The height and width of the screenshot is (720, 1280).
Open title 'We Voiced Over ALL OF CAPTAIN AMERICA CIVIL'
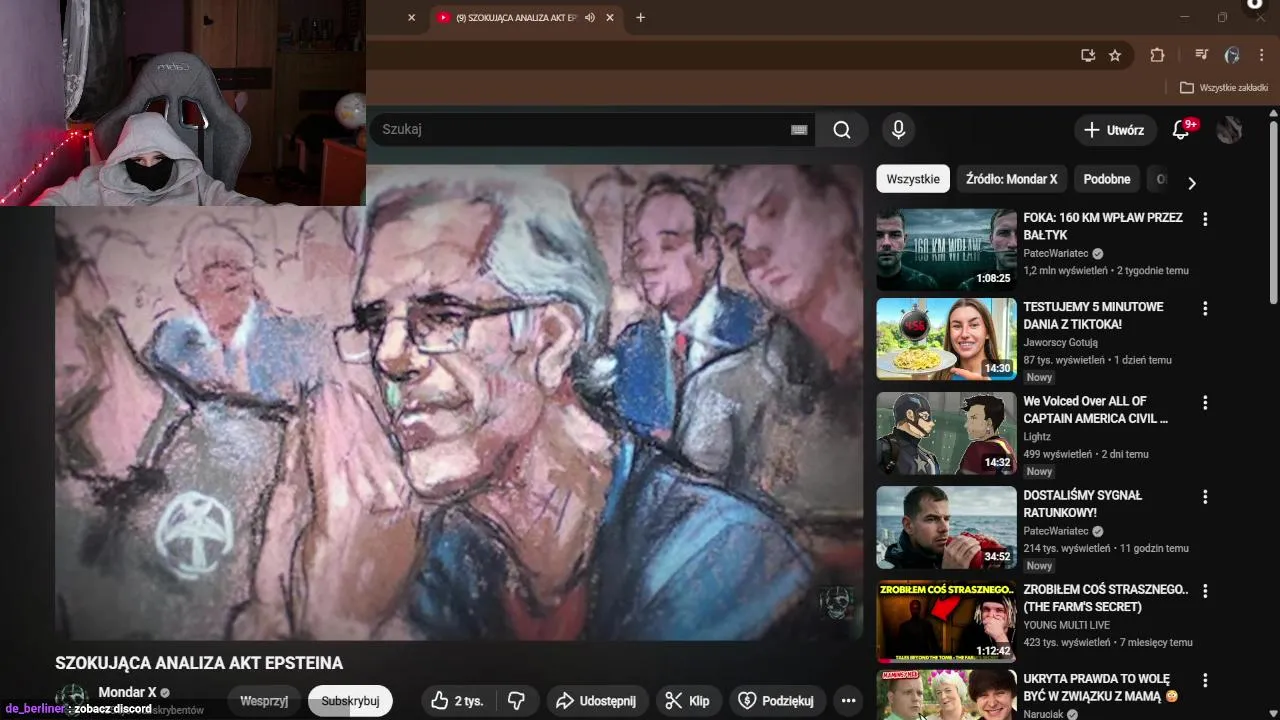[1095, 409]
